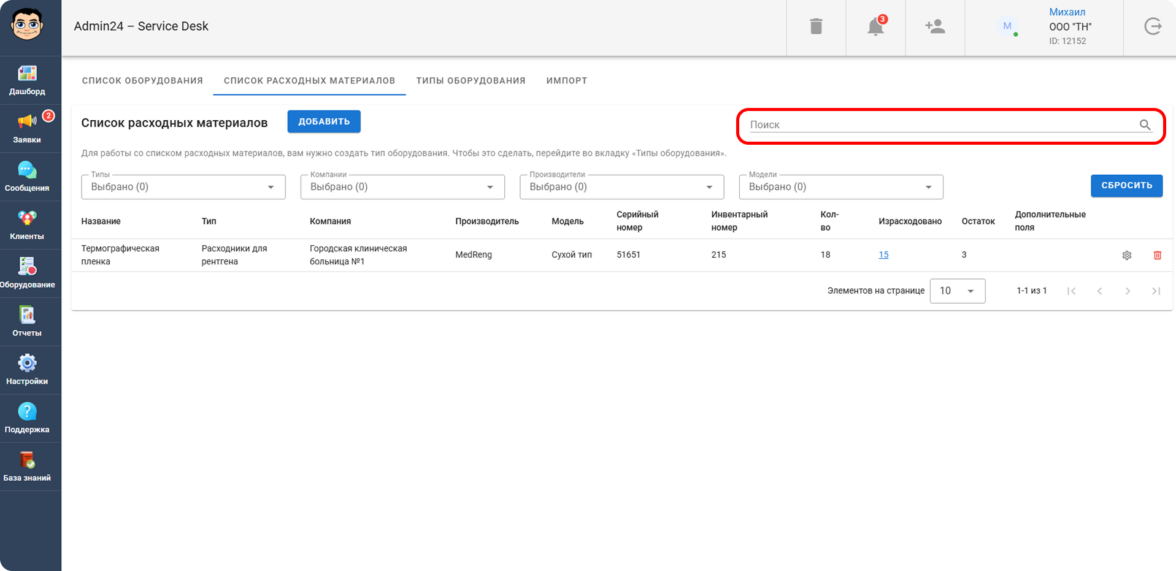Open Заявки section in the sidebar

[x=28, y=127]
